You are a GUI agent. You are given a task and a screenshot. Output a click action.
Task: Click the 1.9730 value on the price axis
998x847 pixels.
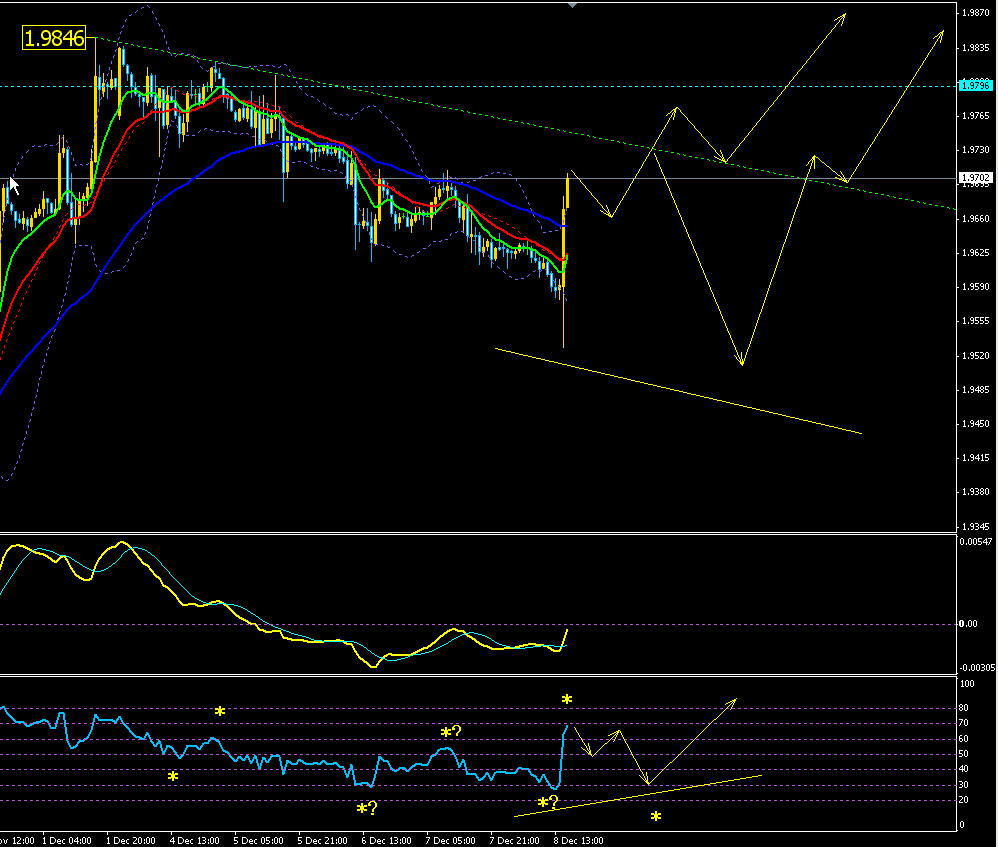(x=976, y=150)
